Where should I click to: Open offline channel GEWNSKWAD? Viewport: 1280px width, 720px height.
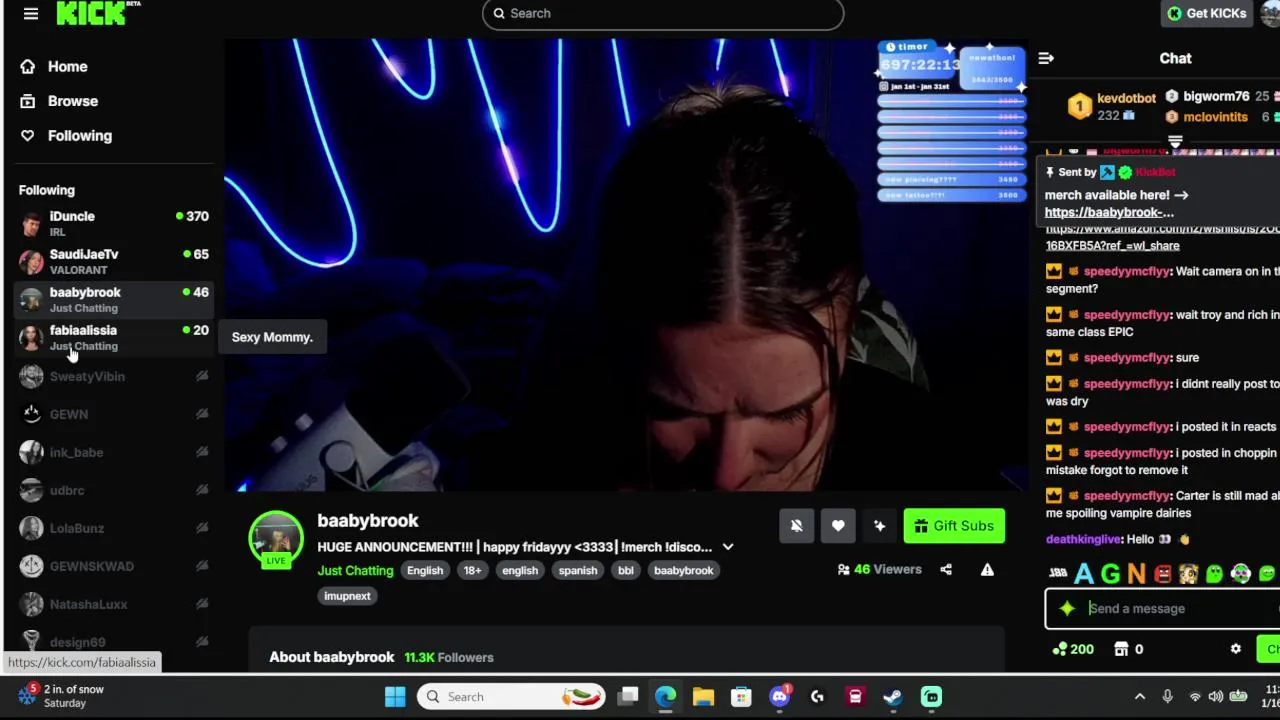(x=114, y=566)
